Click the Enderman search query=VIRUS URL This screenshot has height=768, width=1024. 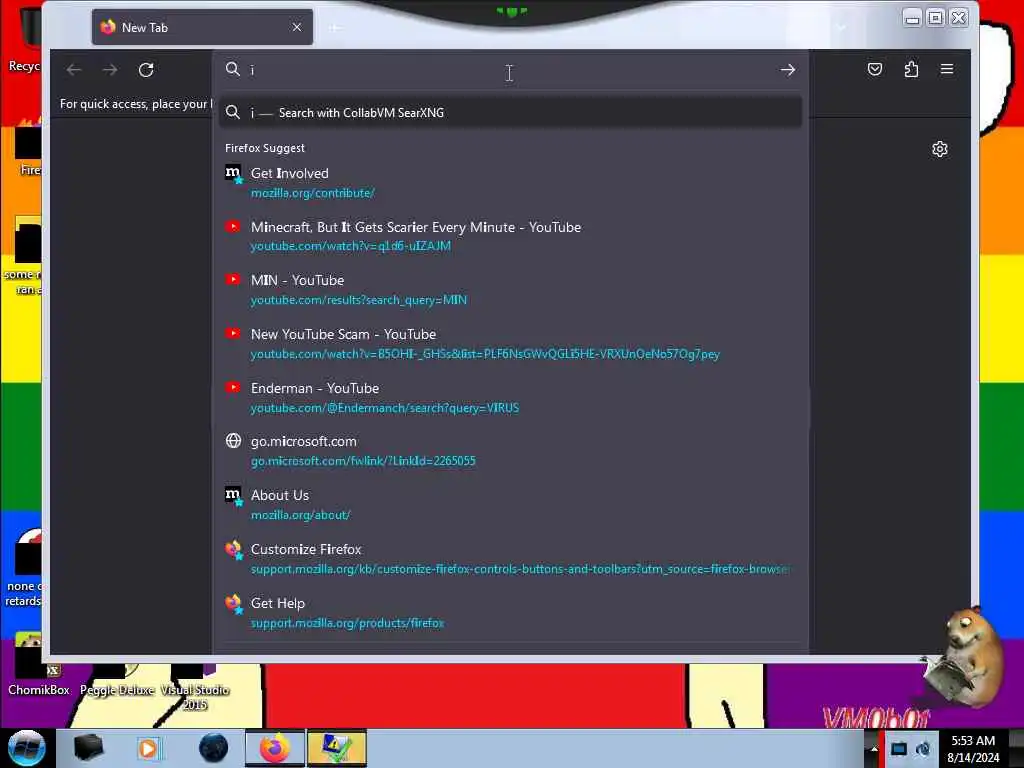pyautogui.click(x=385, y=408)
